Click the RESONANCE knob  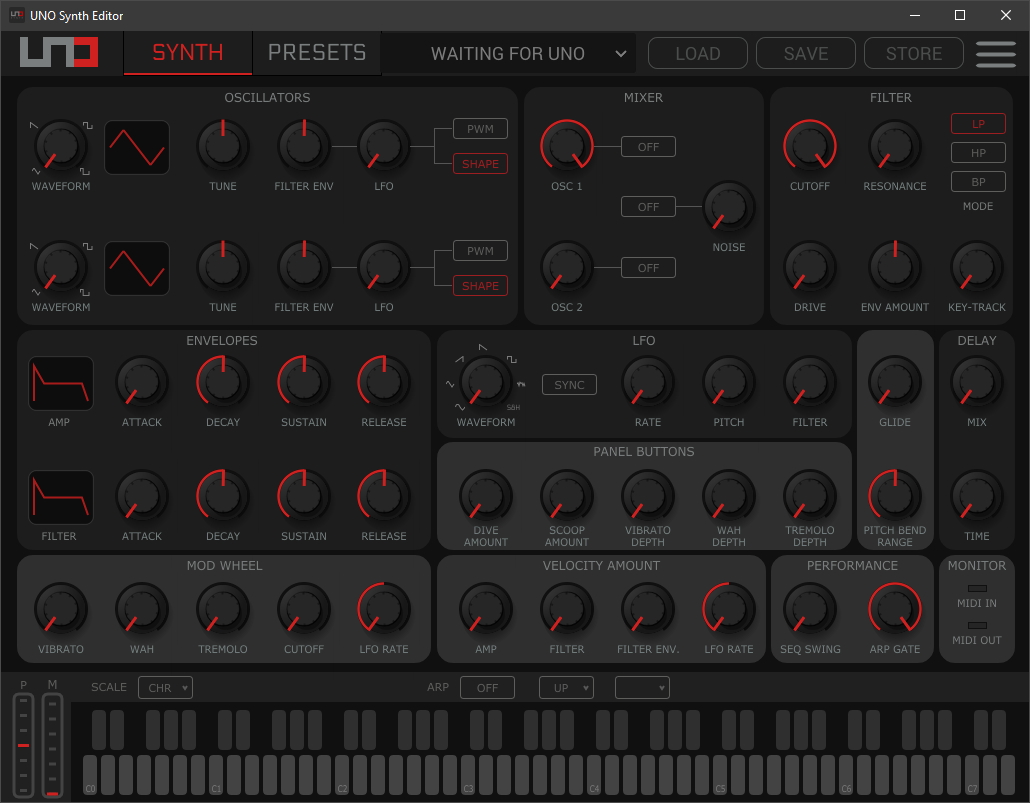pyautogui.click(x=895, y=147)
